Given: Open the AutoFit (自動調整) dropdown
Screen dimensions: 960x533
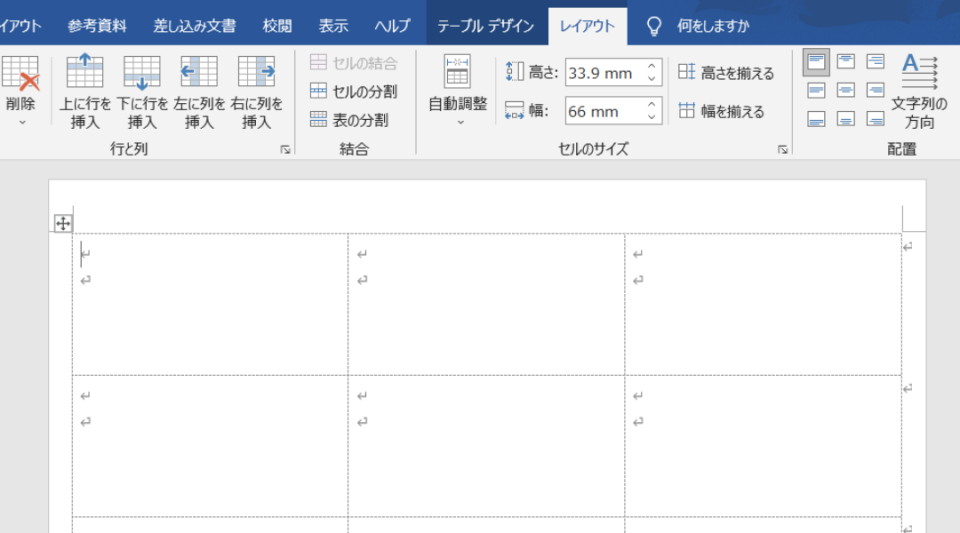Looking at the screenshot, I should point(457,92).
